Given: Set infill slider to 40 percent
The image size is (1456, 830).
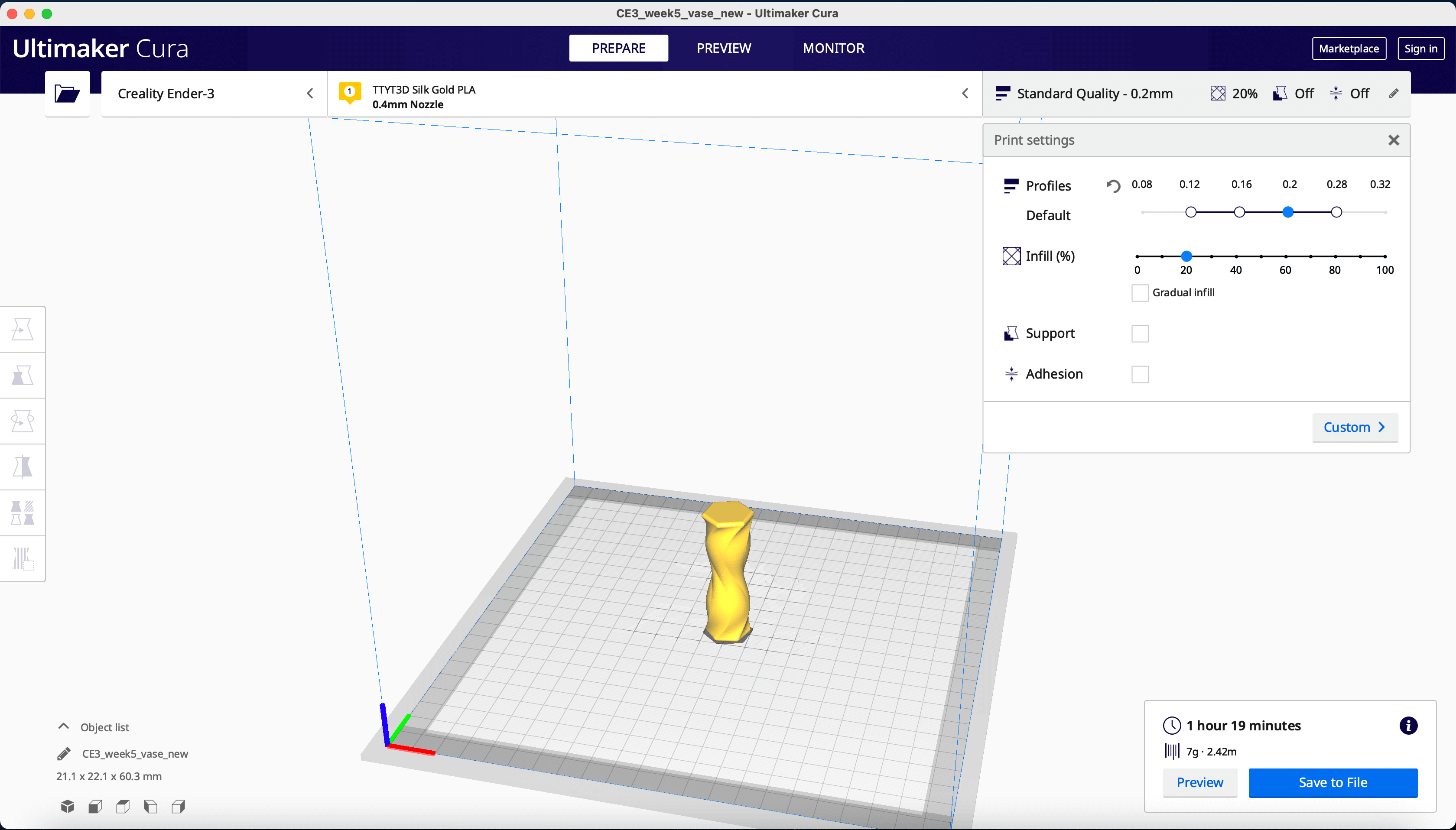Looking at the screenshot, I should 1236,256.
